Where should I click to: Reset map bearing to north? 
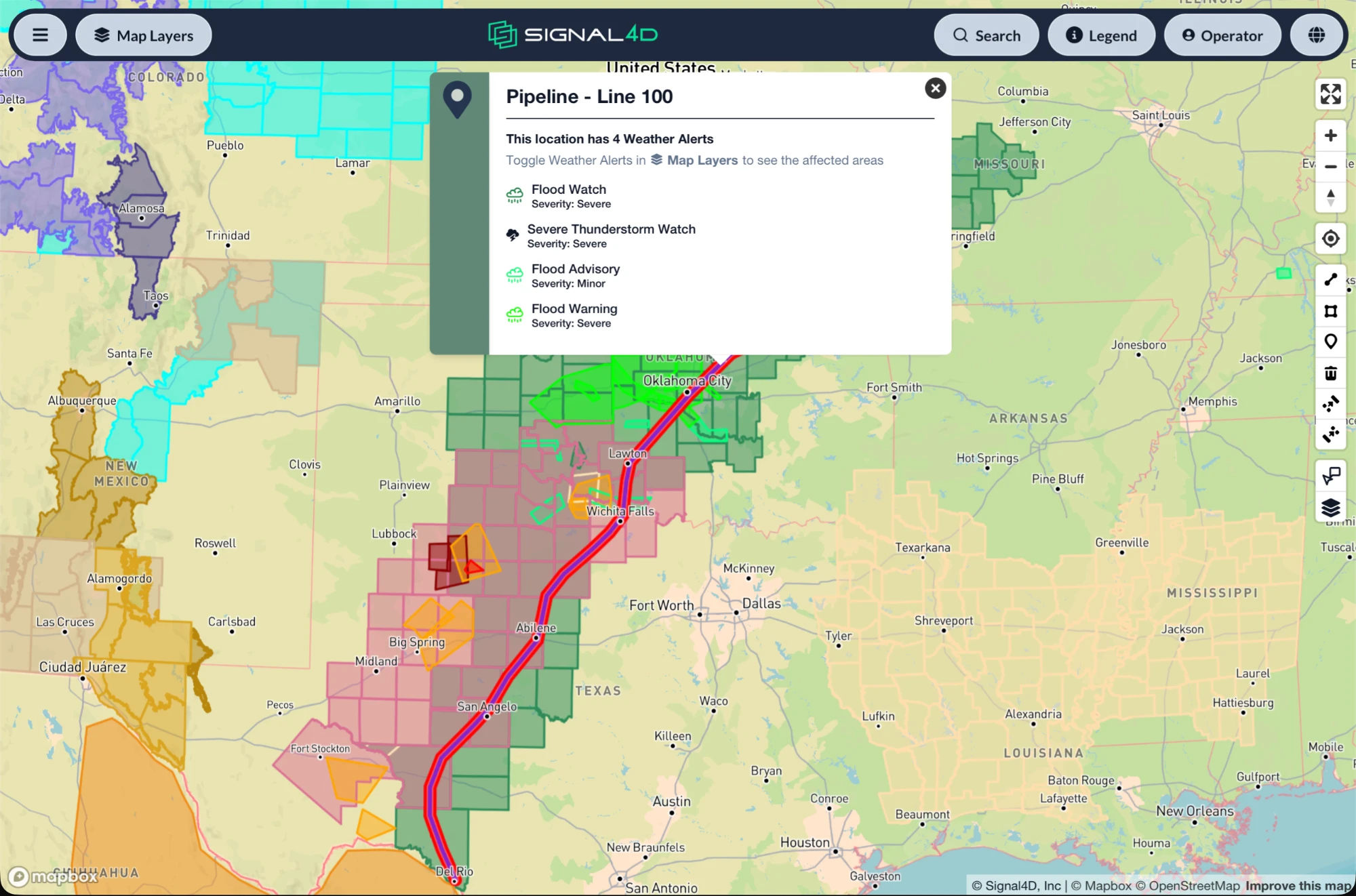[x=1330, y=198]
